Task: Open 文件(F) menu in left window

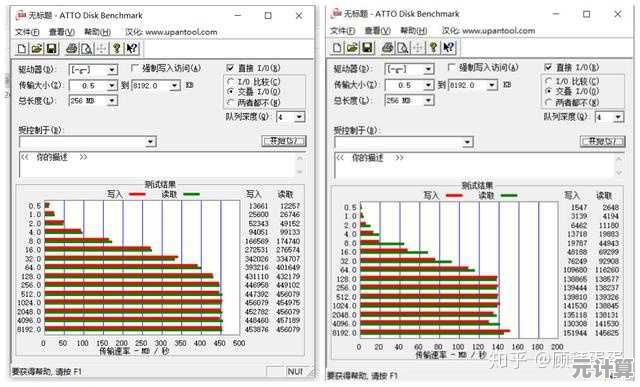Action: point(27,32)
